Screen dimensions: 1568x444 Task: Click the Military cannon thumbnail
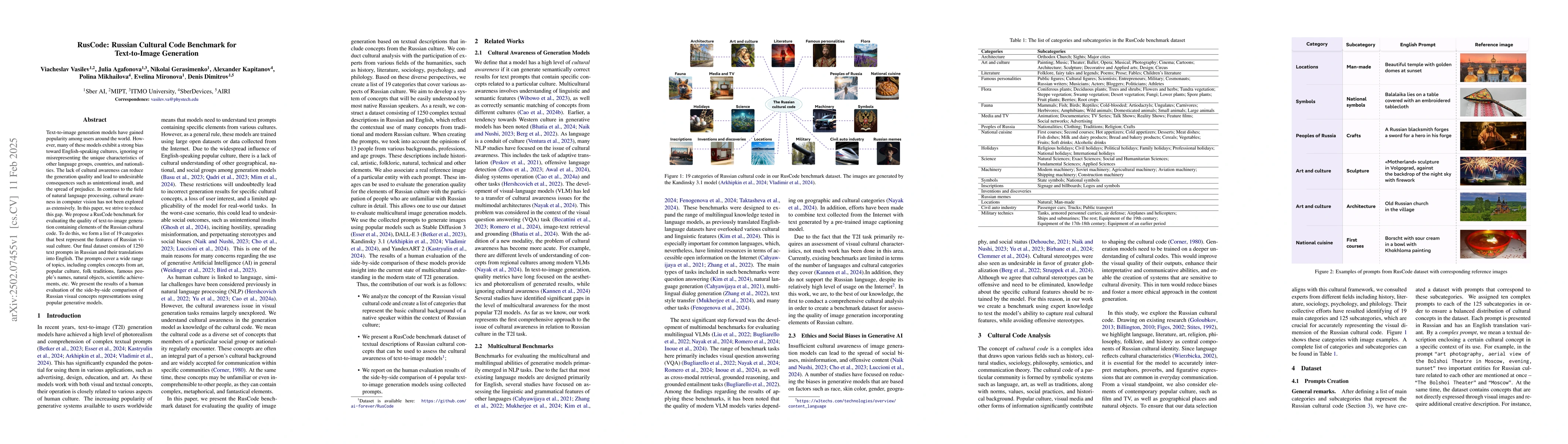tap(804, 153)
